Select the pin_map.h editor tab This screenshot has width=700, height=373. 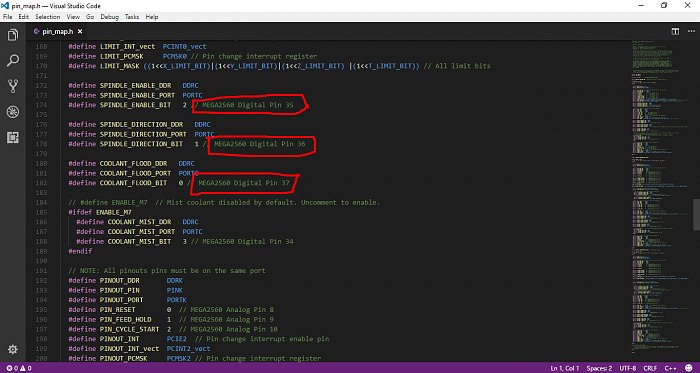point(57,32)
